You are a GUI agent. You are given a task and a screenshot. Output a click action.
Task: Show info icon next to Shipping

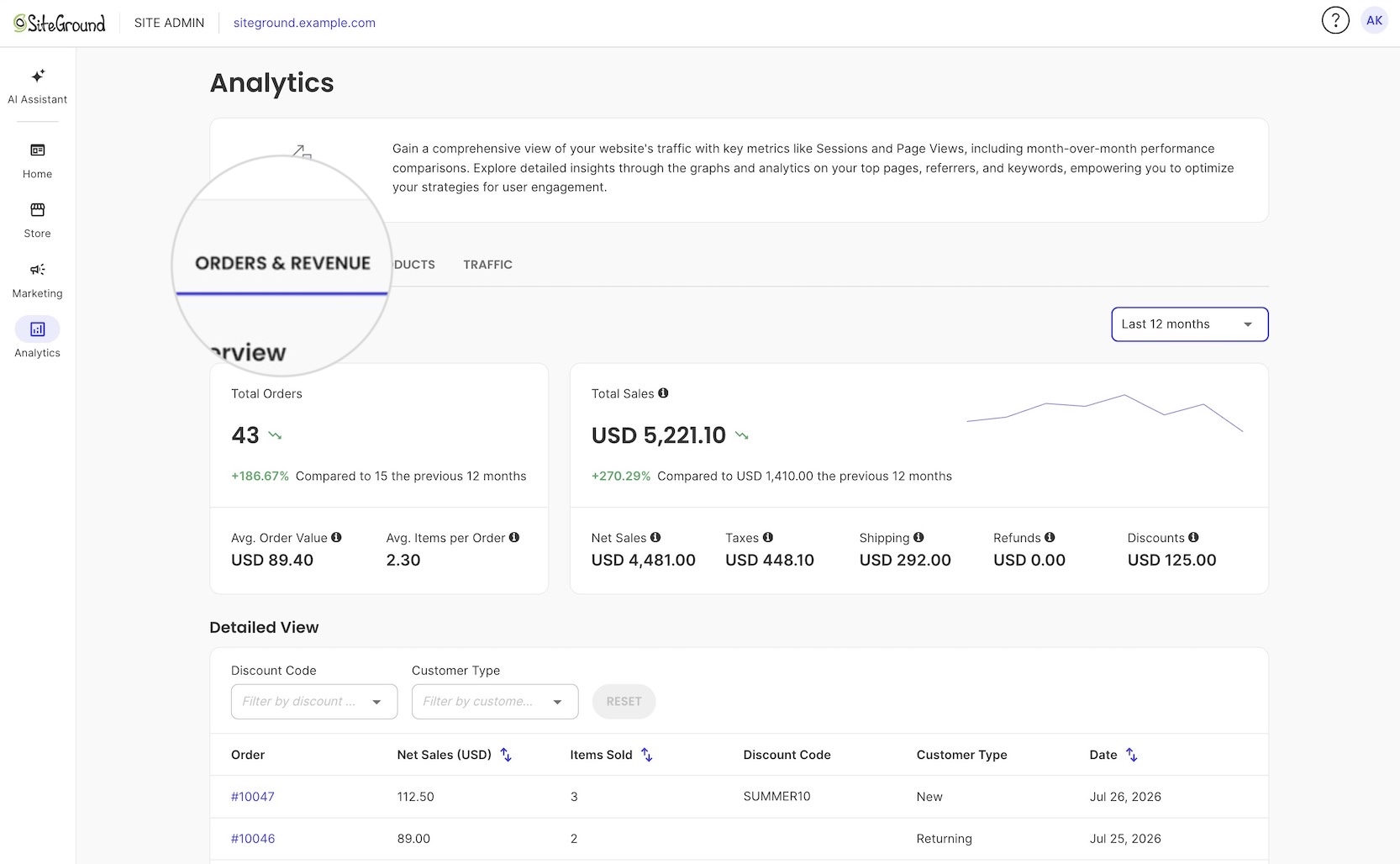(918, 537)
